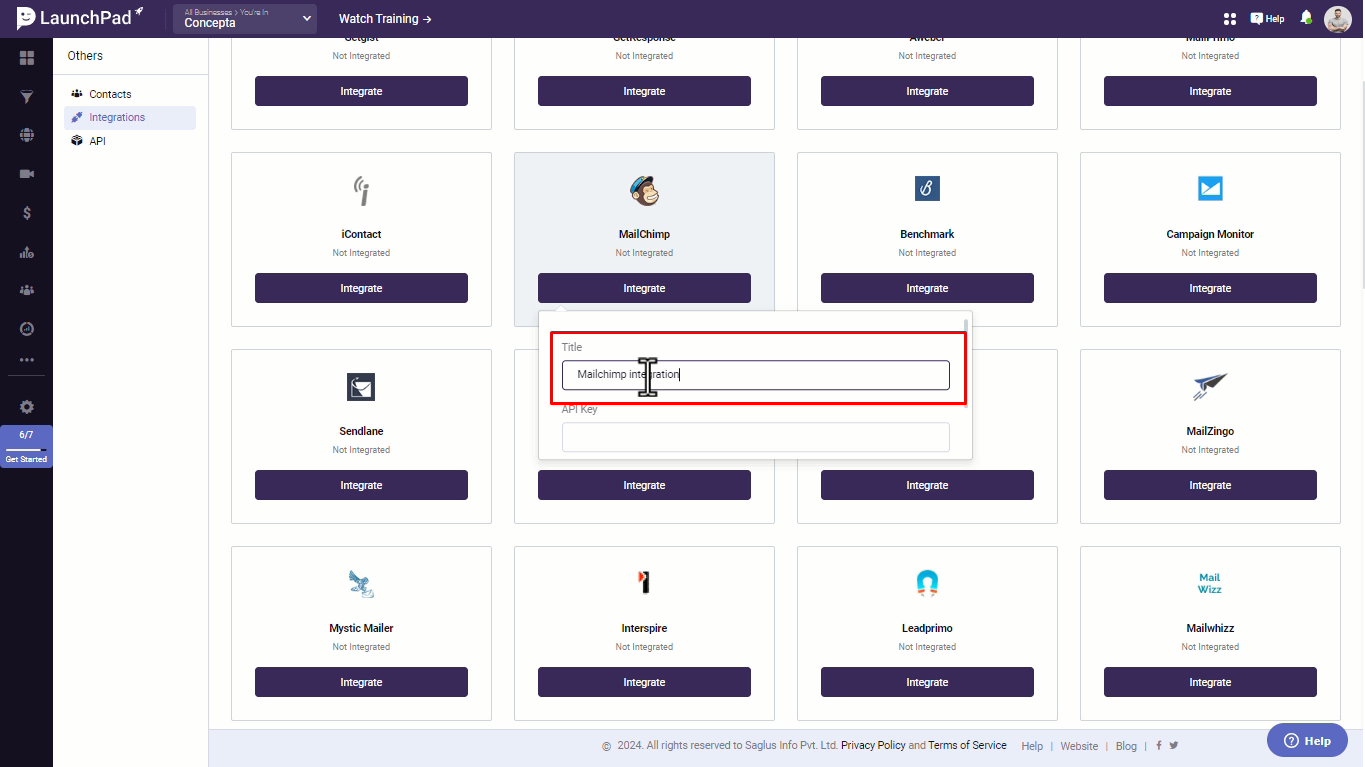Image resolution: width=1365 pixels, height=767 pixels.
Task: Integrate the iContact service
Action: 361,288
